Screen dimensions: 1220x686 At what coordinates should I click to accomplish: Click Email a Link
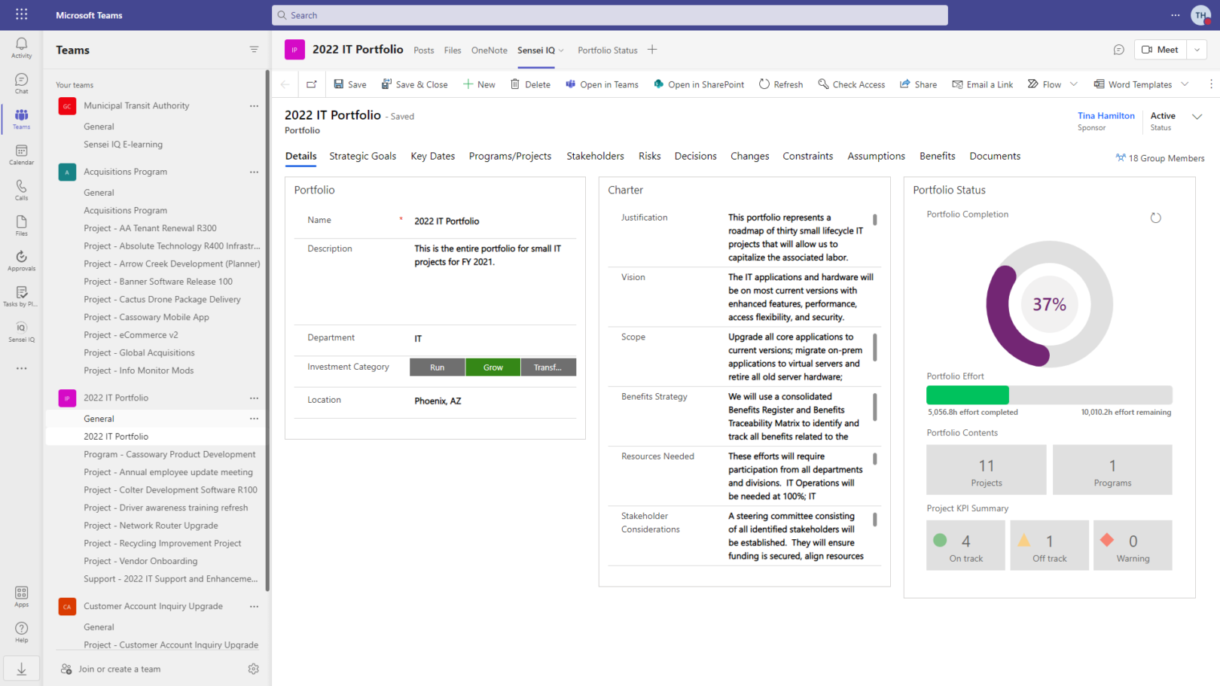tap(982, 84)
